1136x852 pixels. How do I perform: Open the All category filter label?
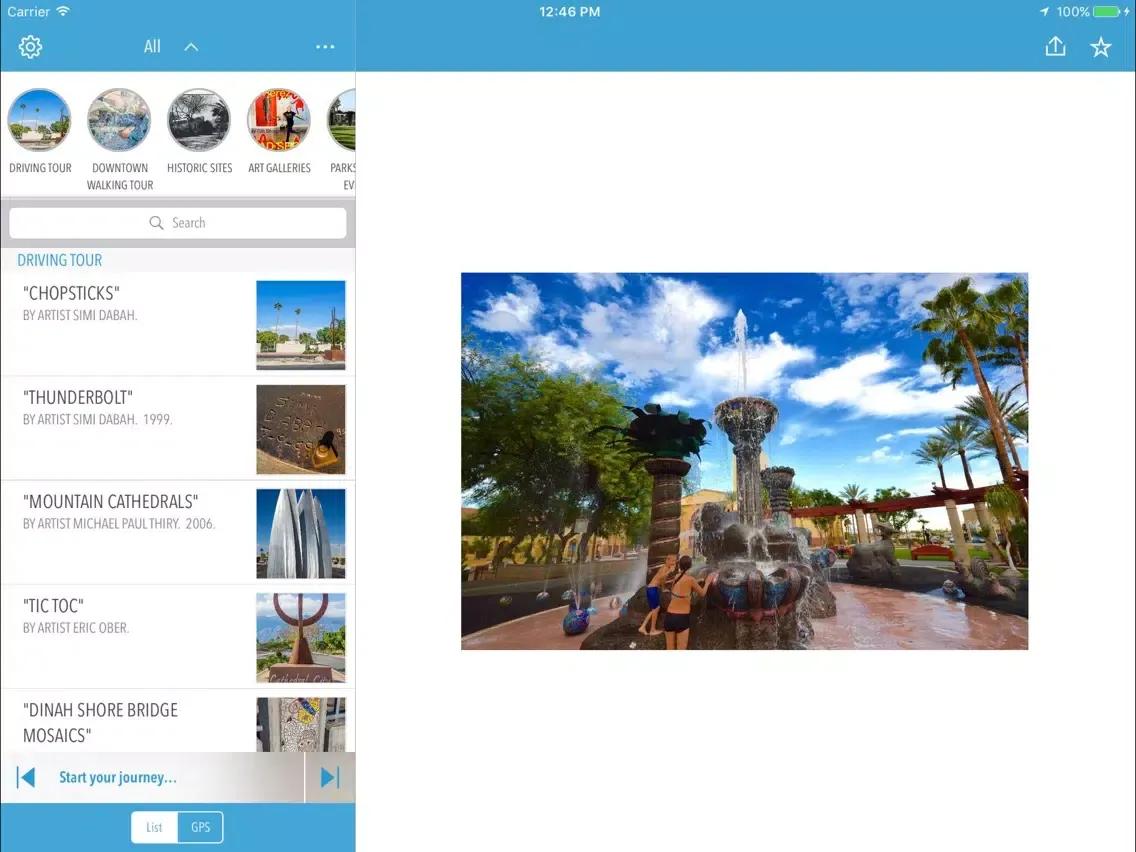152,47
